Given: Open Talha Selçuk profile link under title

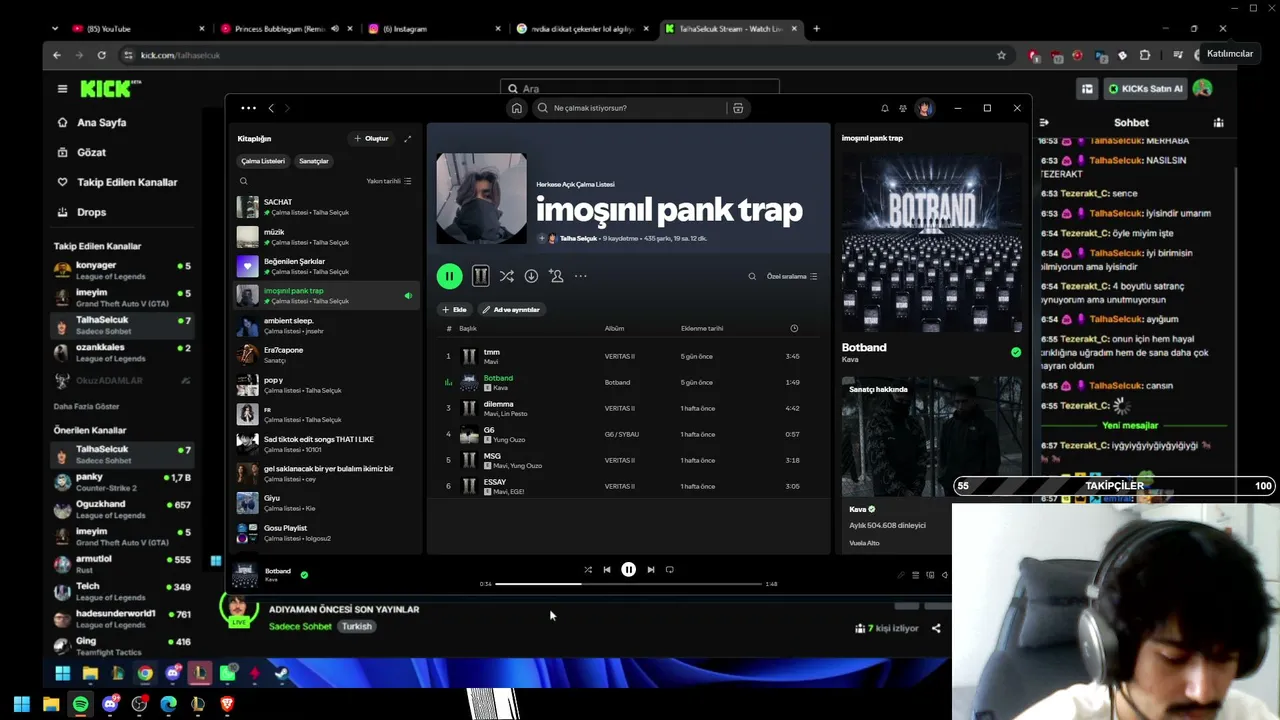Looking at the screenshot, I should pyautogui.click(x=578, y=239).
